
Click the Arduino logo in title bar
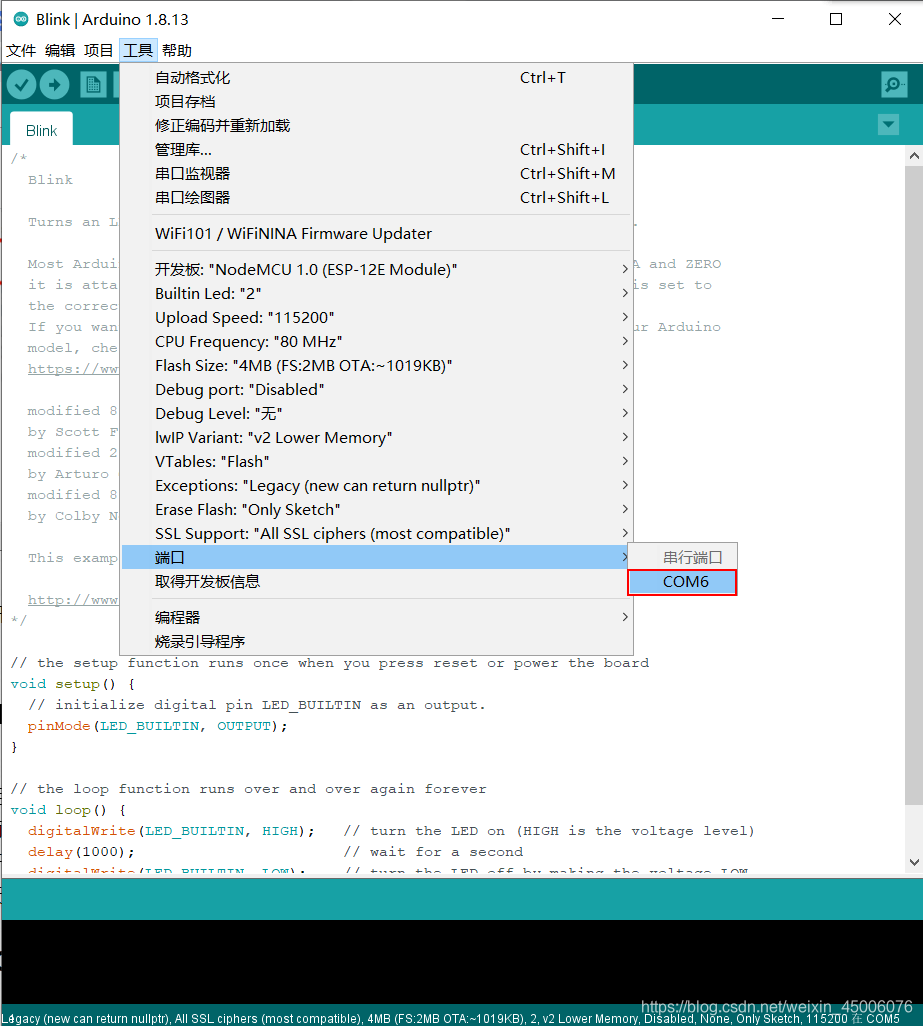click(21, 20)
